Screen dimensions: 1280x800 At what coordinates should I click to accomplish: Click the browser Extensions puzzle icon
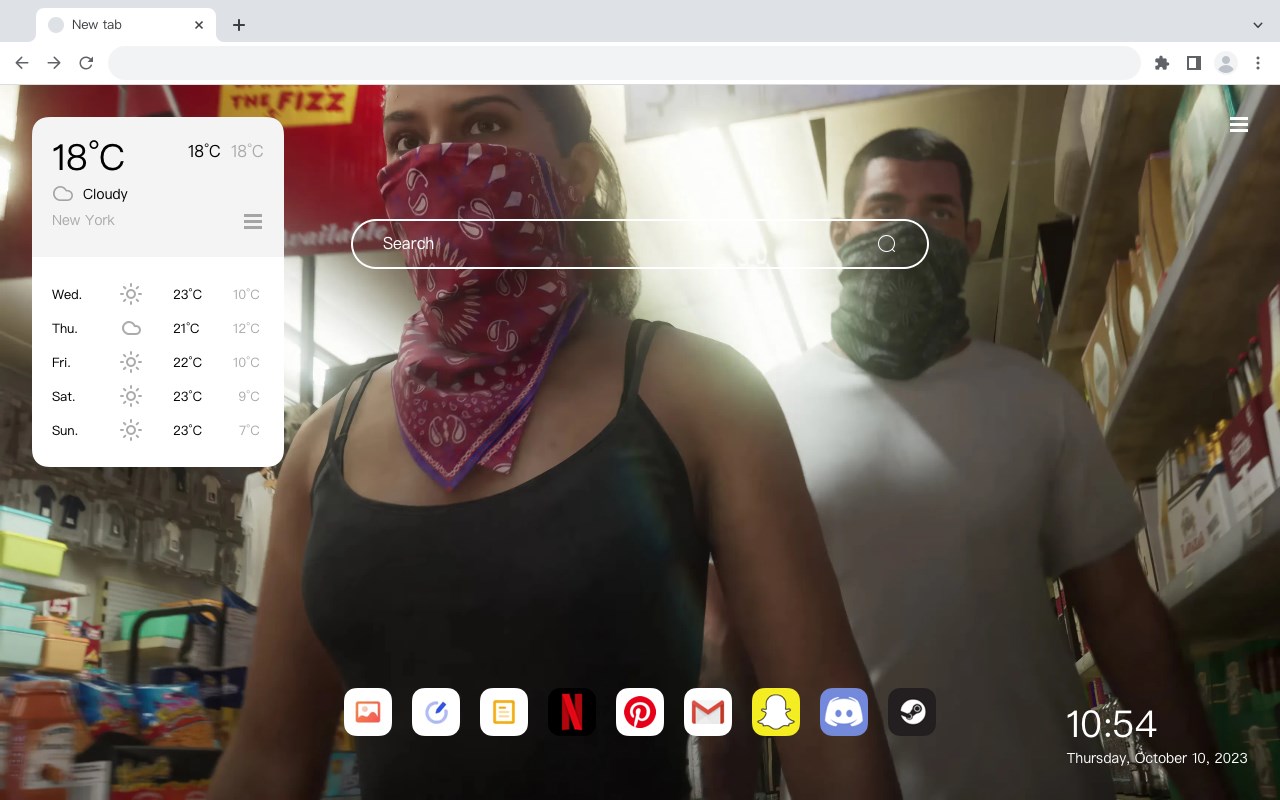pyautogui.click(x=1161, y=63)
